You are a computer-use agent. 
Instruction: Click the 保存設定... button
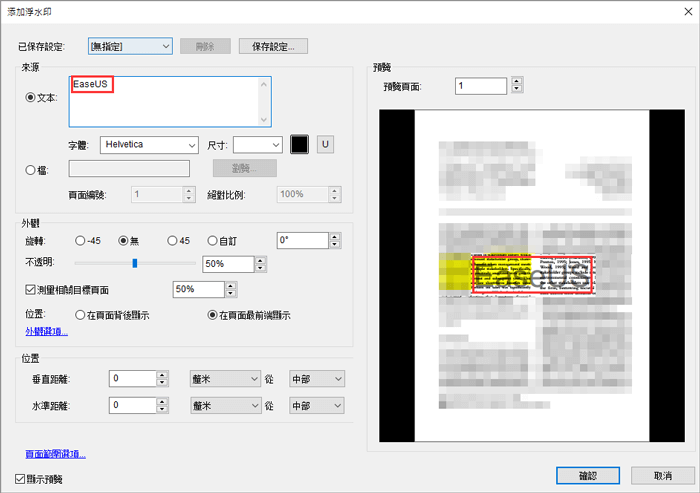[x=273, y=46]
